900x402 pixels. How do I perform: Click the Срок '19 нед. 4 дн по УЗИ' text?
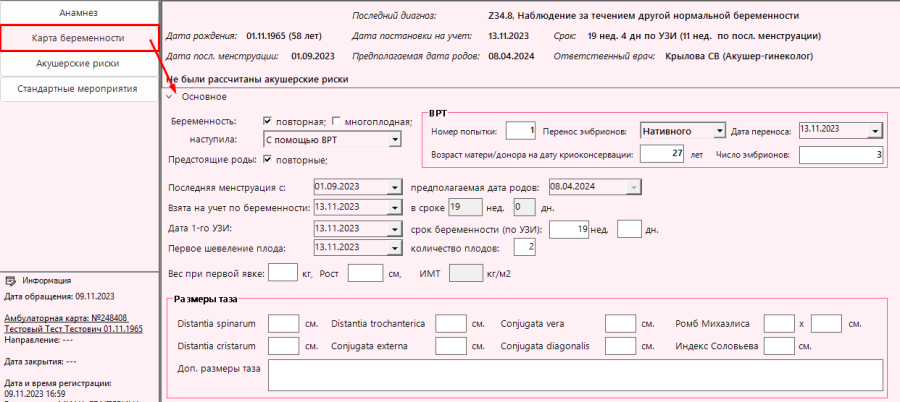click(704, 36)
